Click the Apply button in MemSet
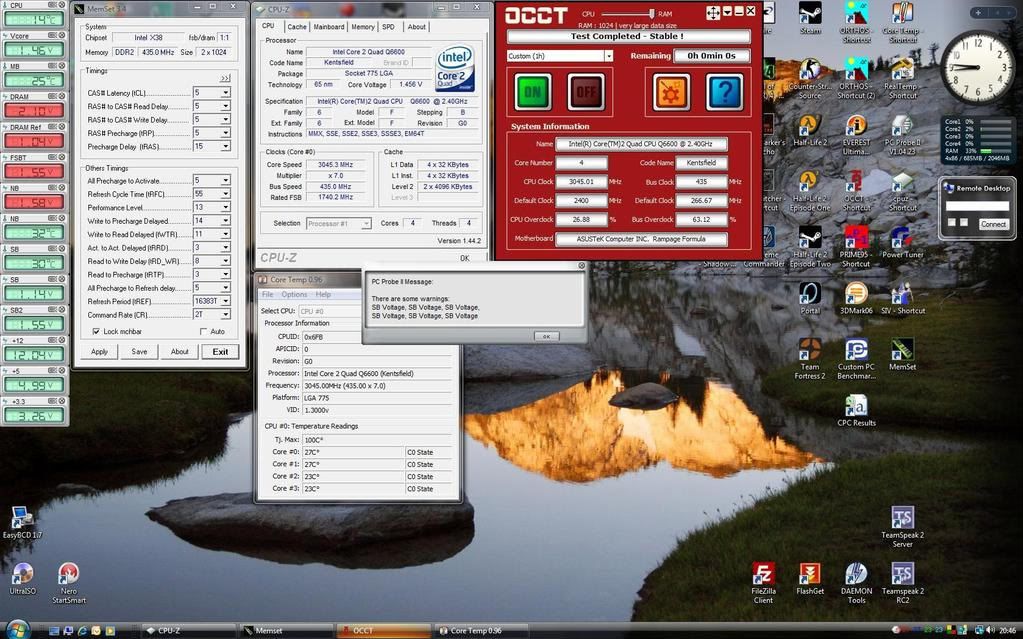 pyautogui.click(x=99, y=352)
